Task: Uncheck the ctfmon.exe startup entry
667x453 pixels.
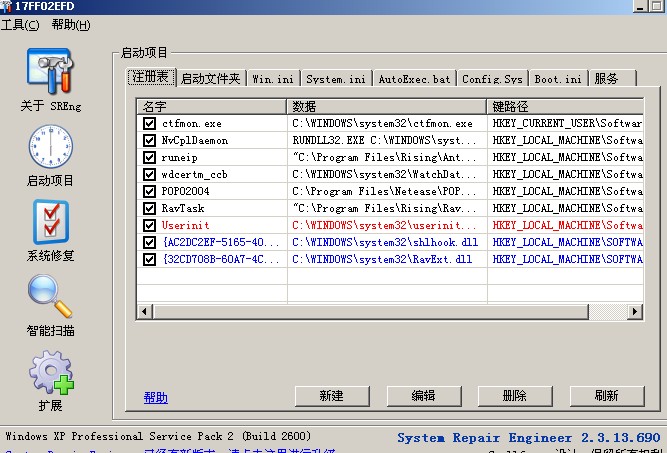Action: click(x=149, y=123)
